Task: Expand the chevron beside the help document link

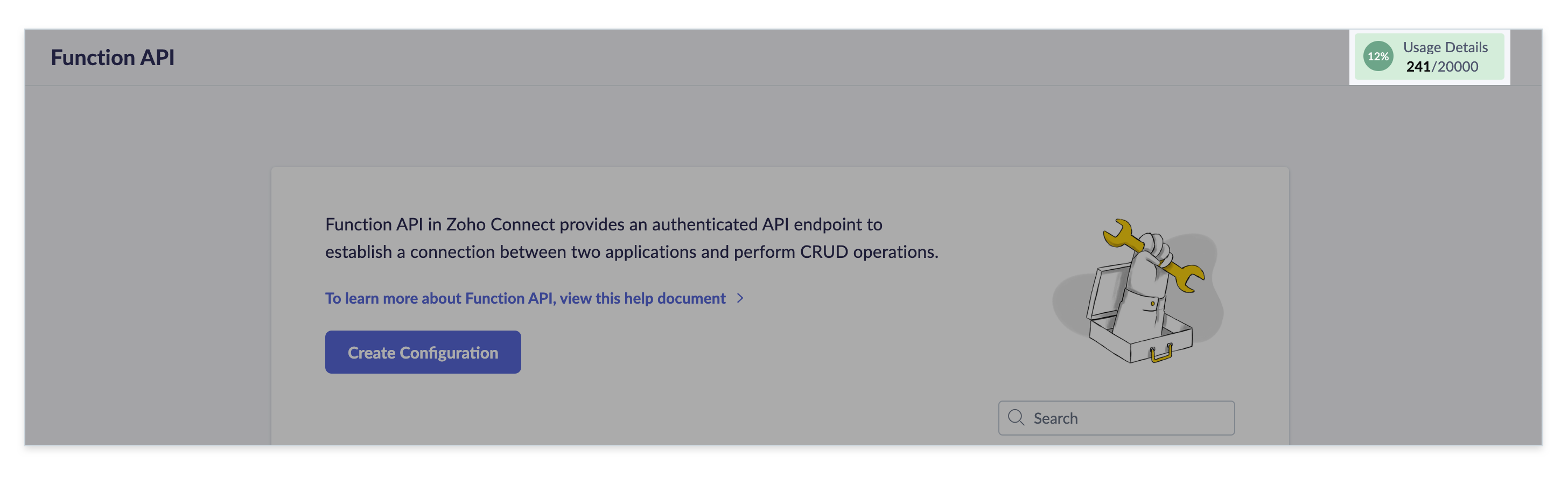Action: pos(740,298)
